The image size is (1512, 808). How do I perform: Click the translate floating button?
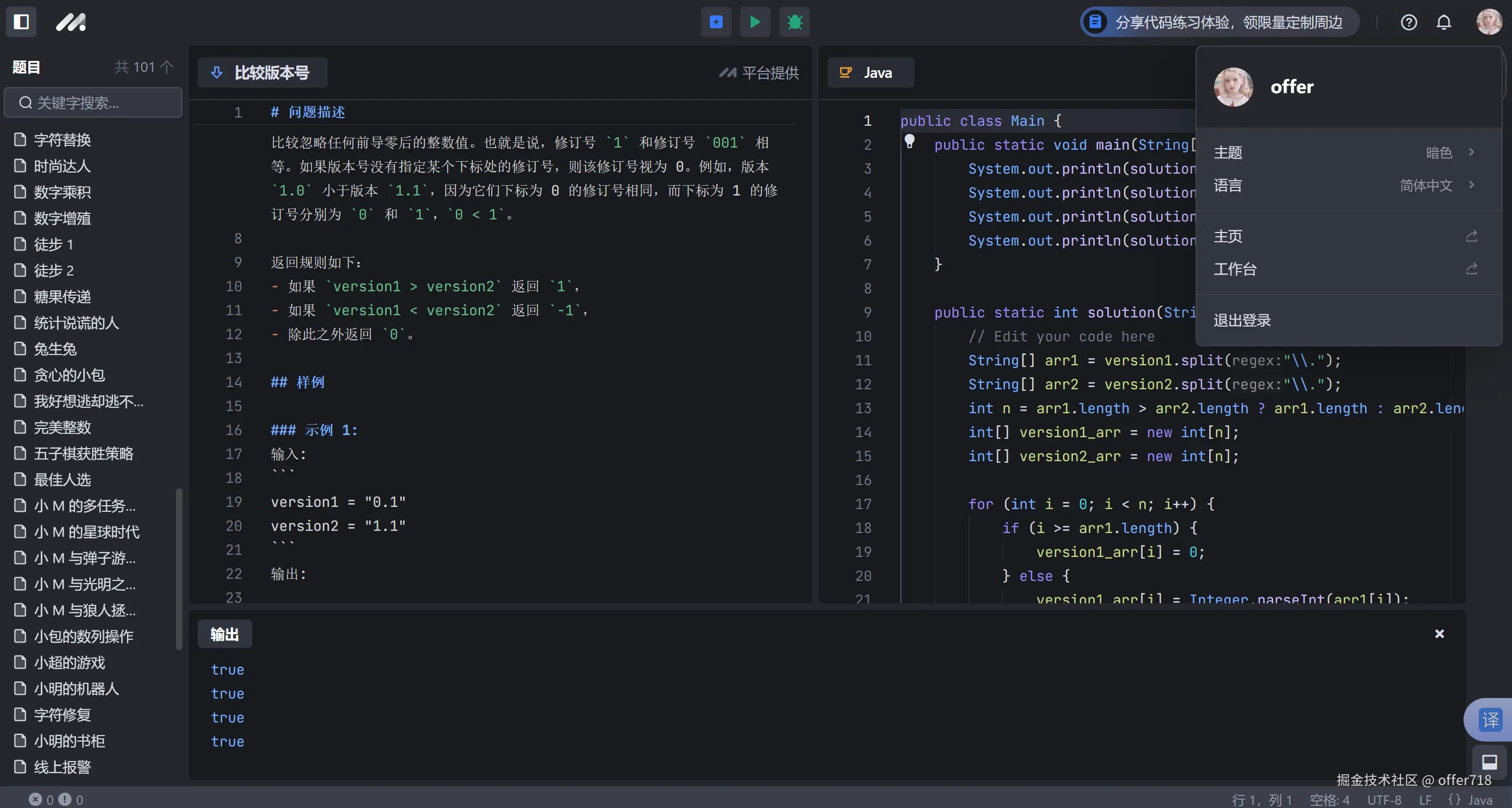[x=1490, y=719]
